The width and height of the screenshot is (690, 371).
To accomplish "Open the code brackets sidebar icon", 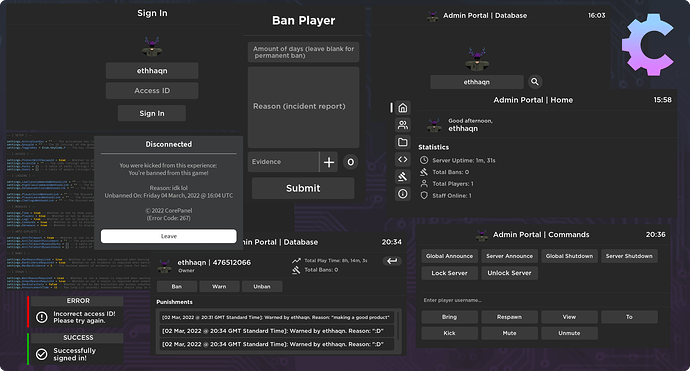I will coord(403,159).
